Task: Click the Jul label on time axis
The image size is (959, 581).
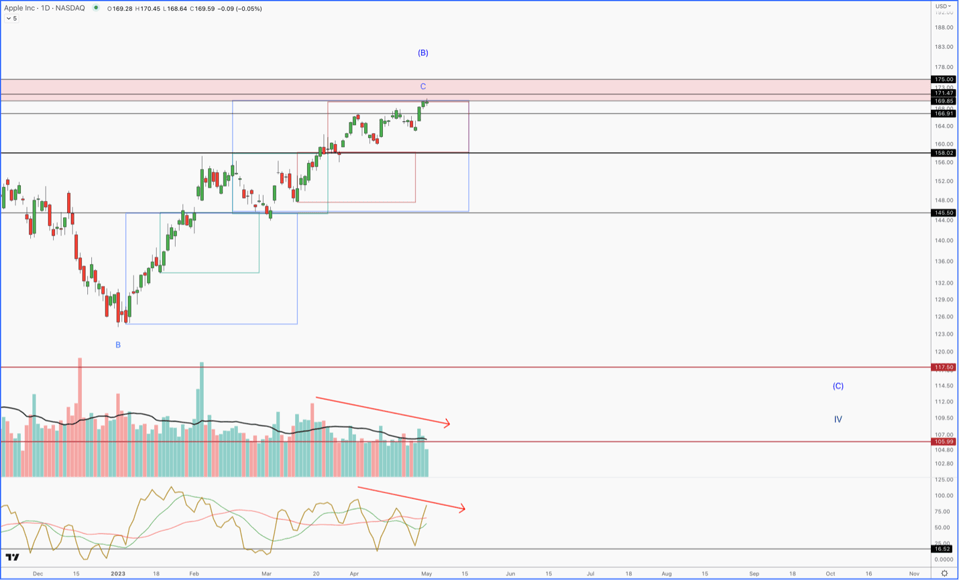Action: (x=591, y=574)
